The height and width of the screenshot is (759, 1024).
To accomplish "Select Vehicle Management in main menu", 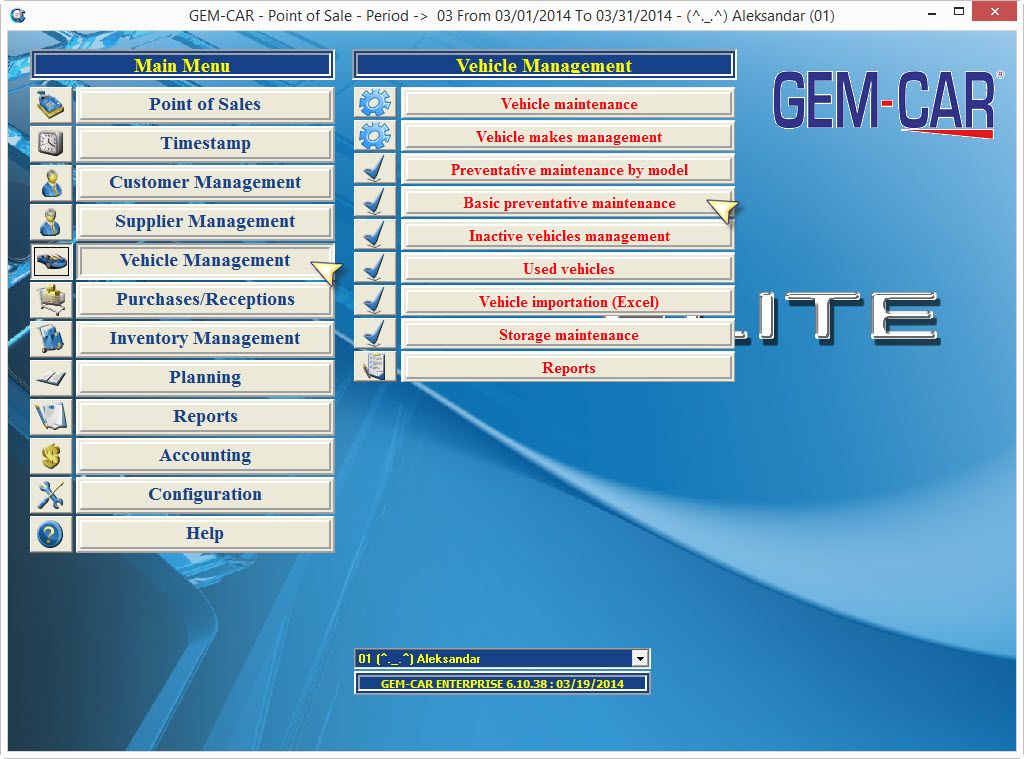I will [x=205, y=261].
